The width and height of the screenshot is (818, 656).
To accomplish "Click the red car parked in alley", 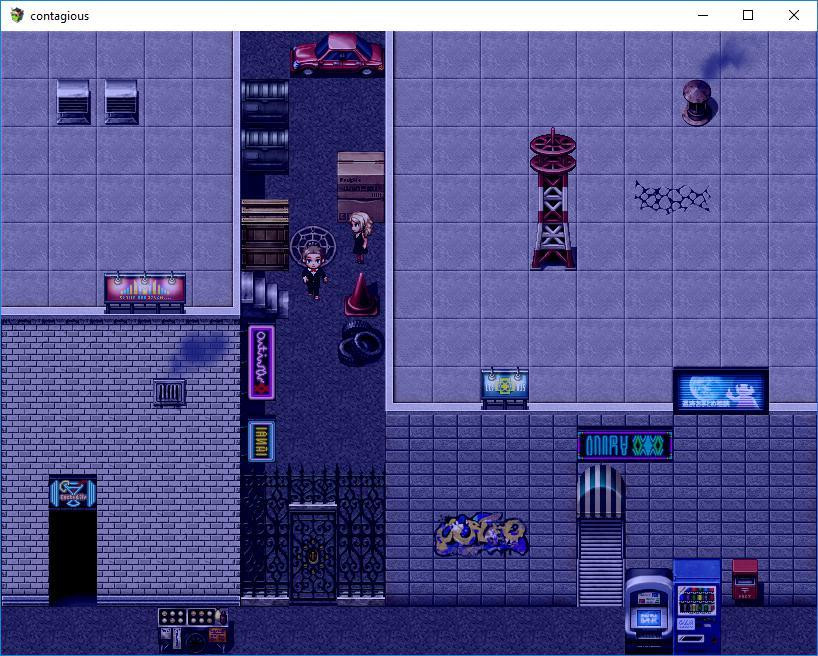I will (338, 55).
